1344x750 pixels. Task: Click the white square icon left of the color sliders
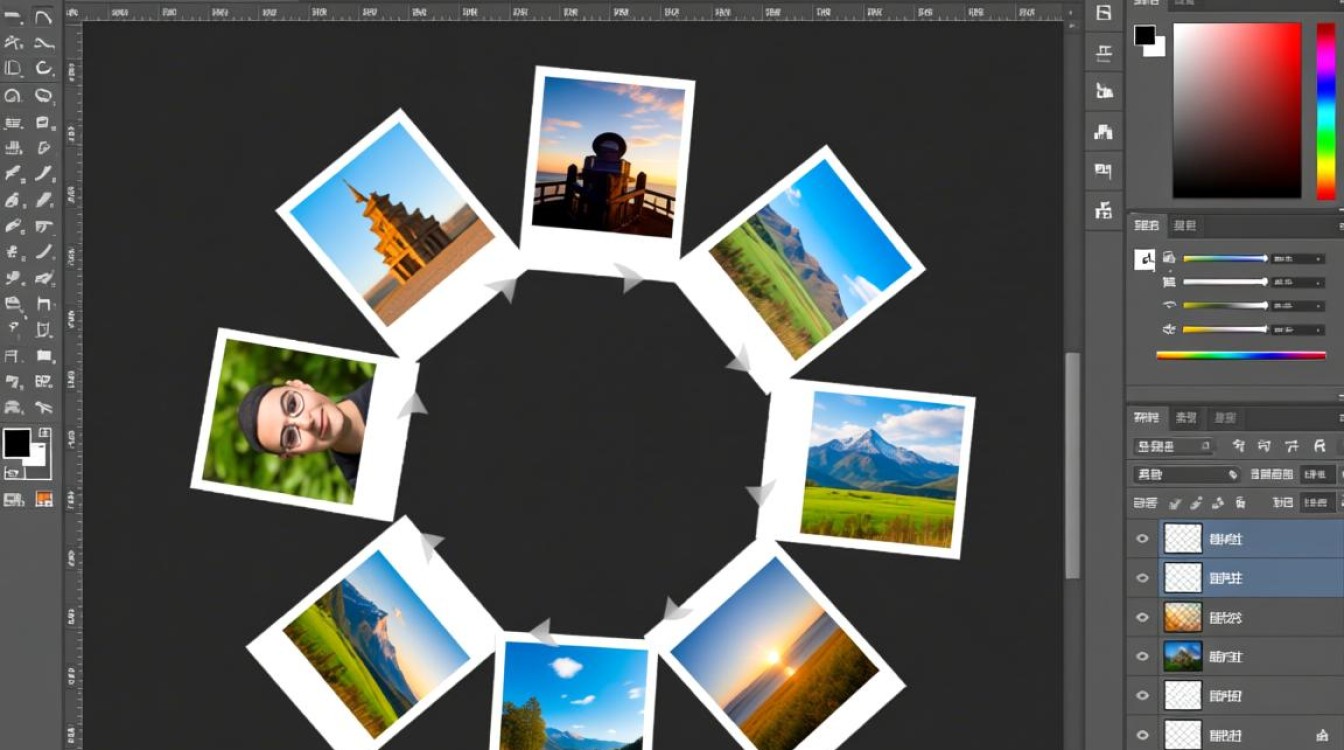[x=1145, y=260]
